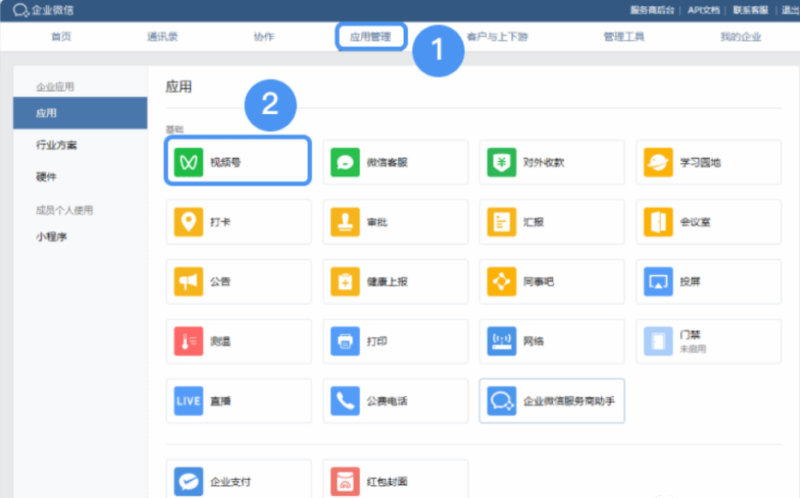Select 小程序 in the sidebar
The height and width of the screenshot is (498, 800).
51,237
